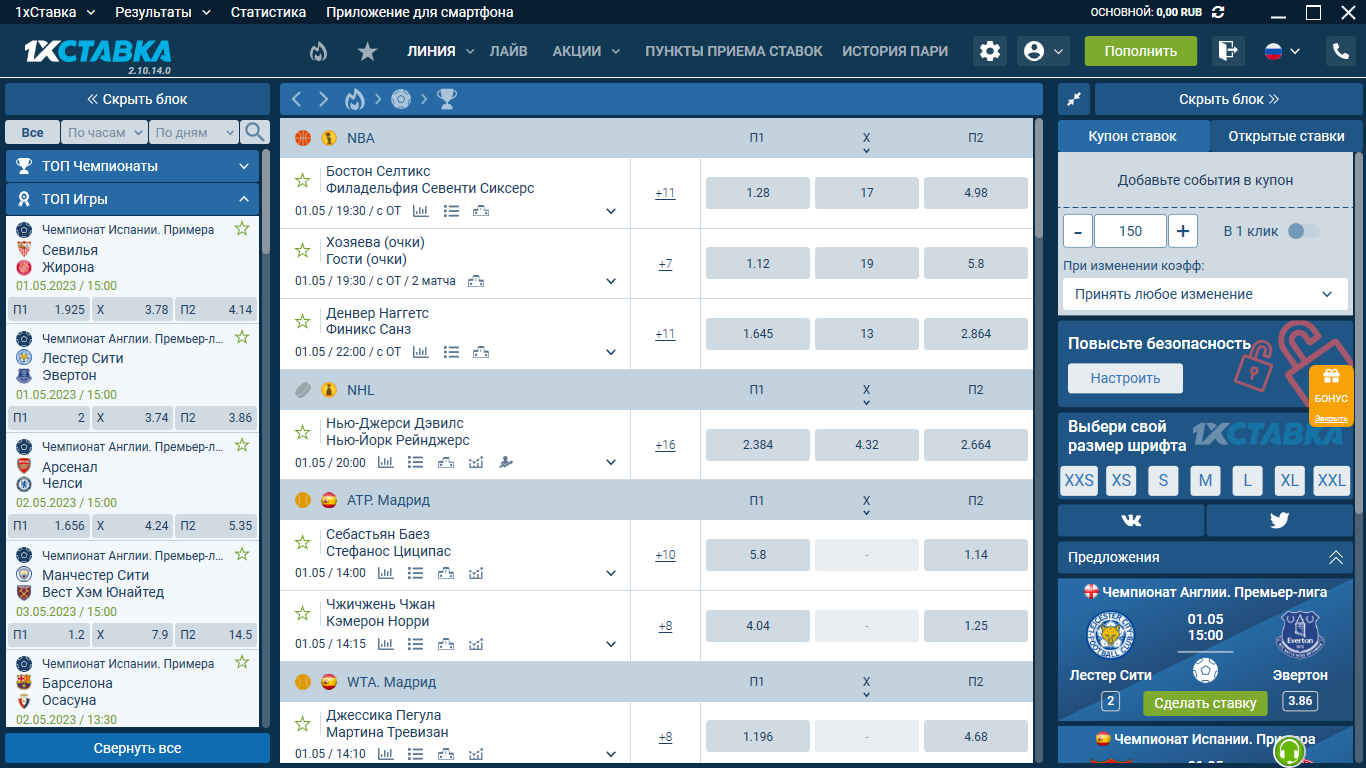
Task: Toggle the 'В 1 клик' switch
Action: [1303, 231]
